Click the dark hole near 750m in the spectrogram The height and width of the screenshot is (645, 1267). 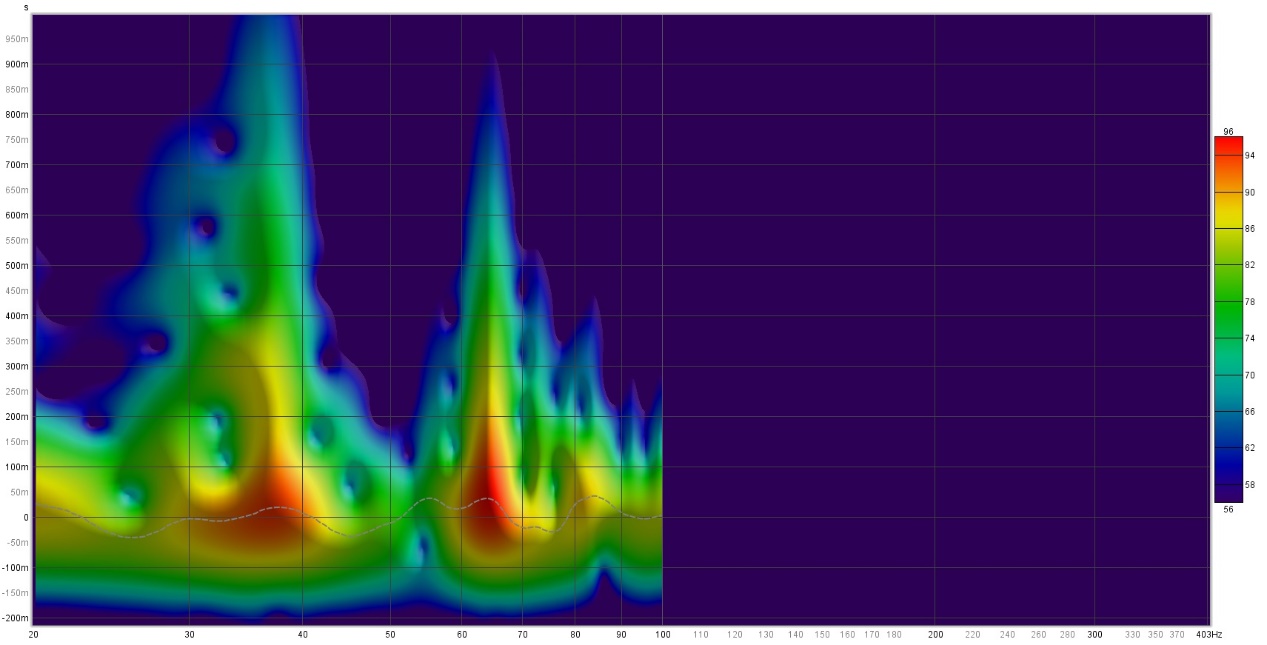point(224,140)
